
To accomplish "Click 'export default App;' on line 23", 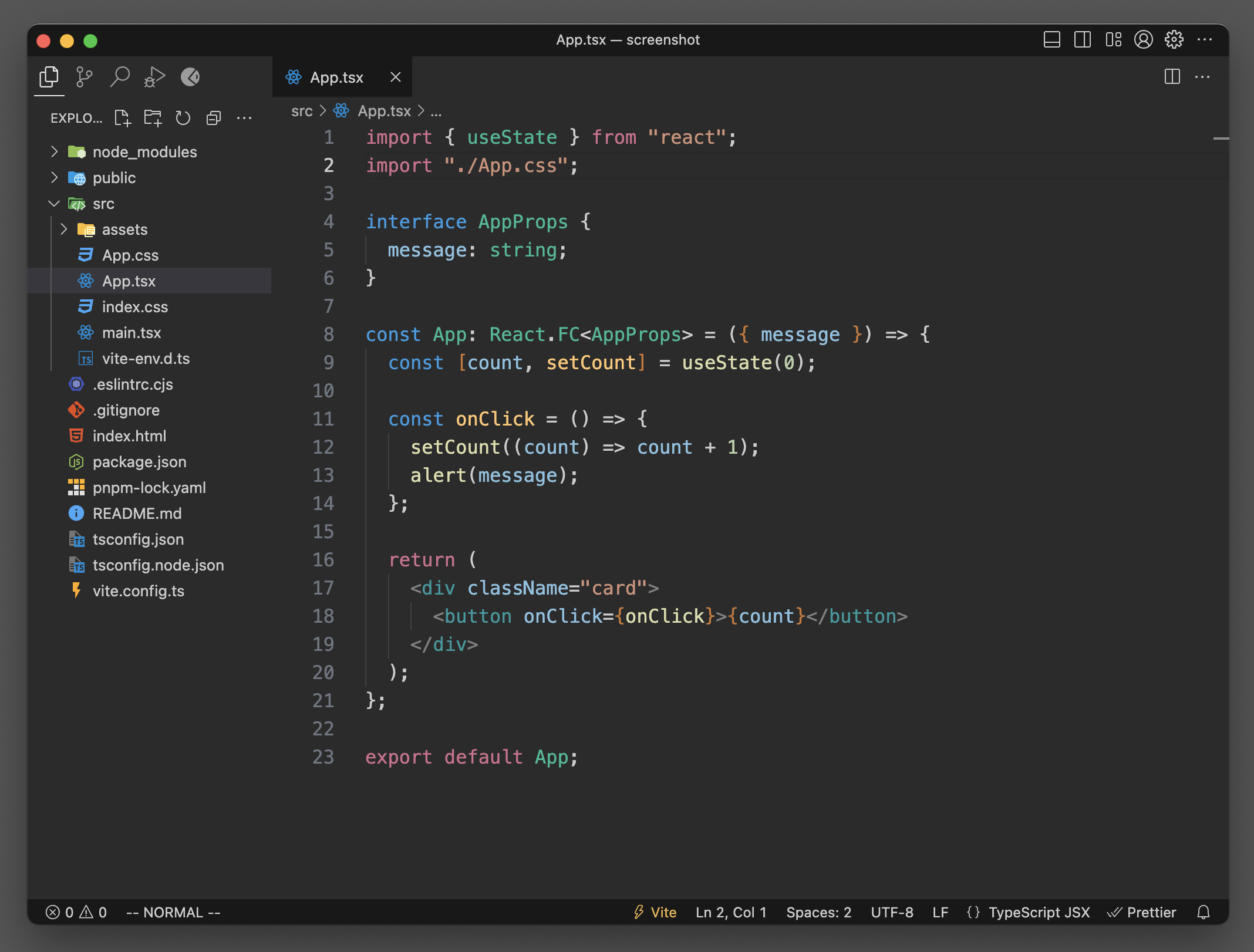I will click(x=471, y=757).
